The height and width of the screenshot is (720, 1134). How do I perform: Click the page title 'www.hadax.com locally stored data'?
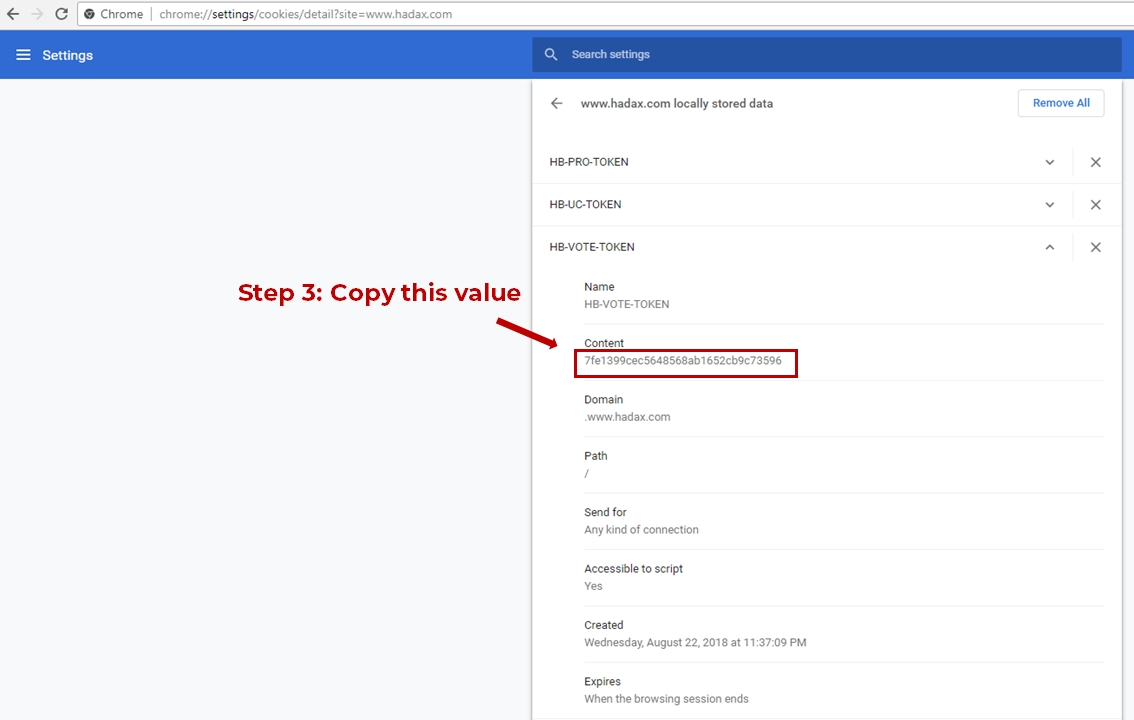pos(677,103)
